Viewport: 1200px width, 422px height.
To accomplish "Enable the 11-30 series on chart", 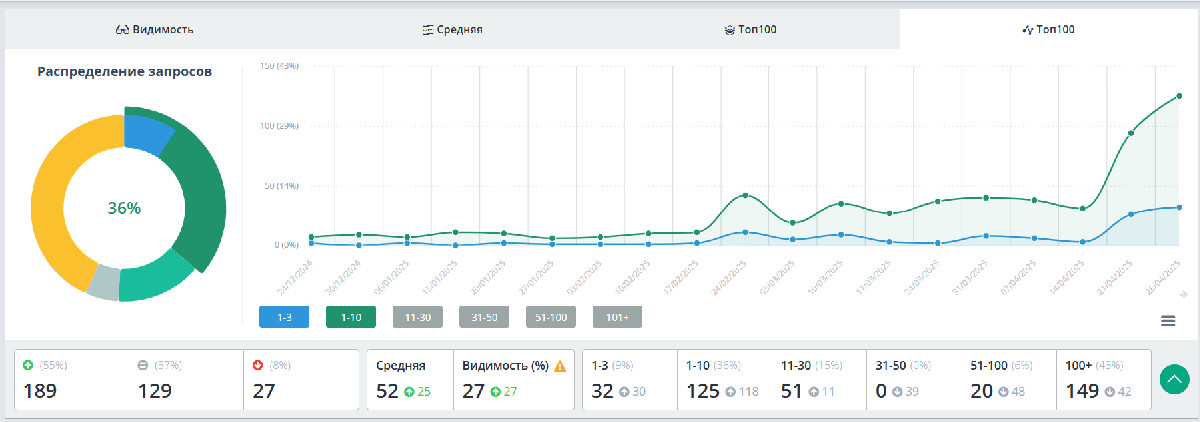I will click(x=417, y=317).
